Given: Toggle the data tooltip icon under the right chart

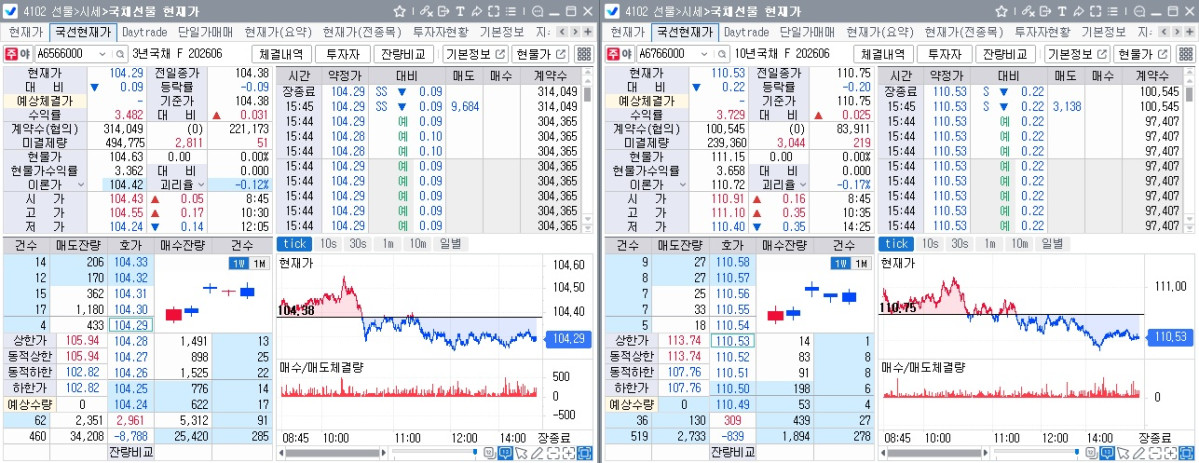Looking at the screenshot, I should 1106,453.
